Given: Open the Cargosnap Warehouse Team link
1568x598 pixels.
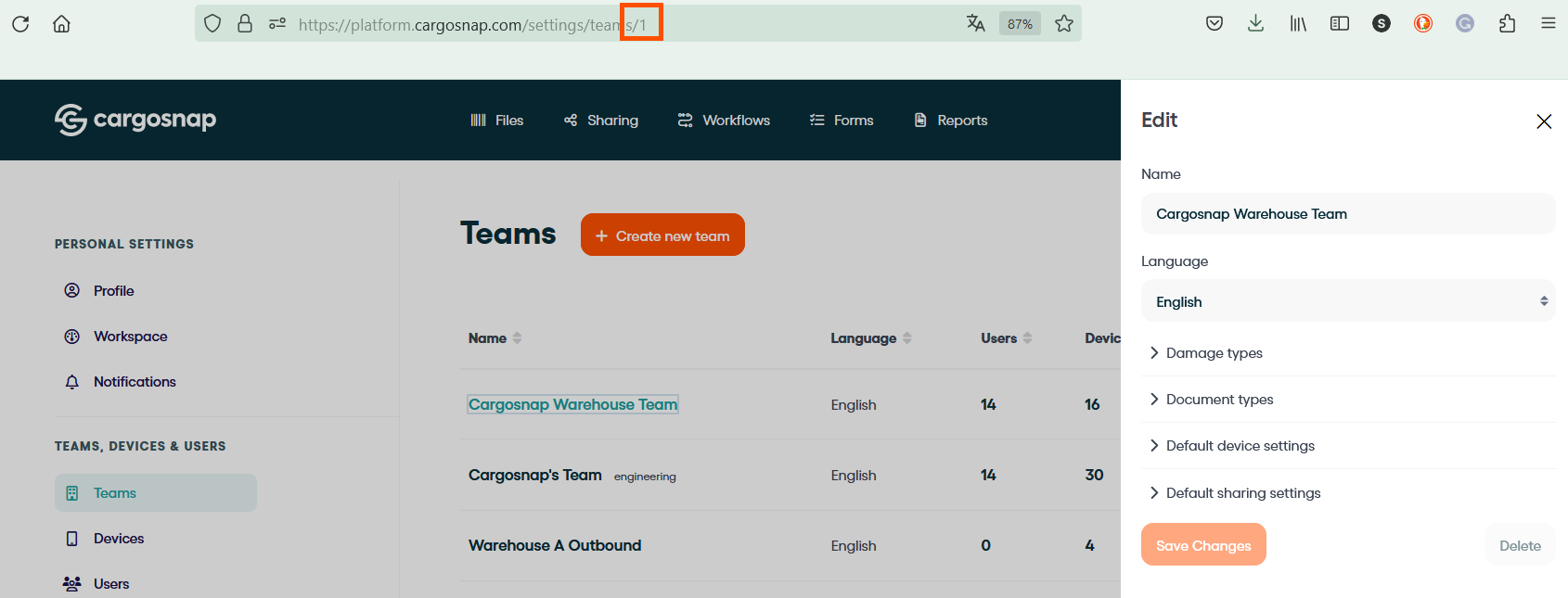Looking at the screenshot, I should [x=573, y=404].
